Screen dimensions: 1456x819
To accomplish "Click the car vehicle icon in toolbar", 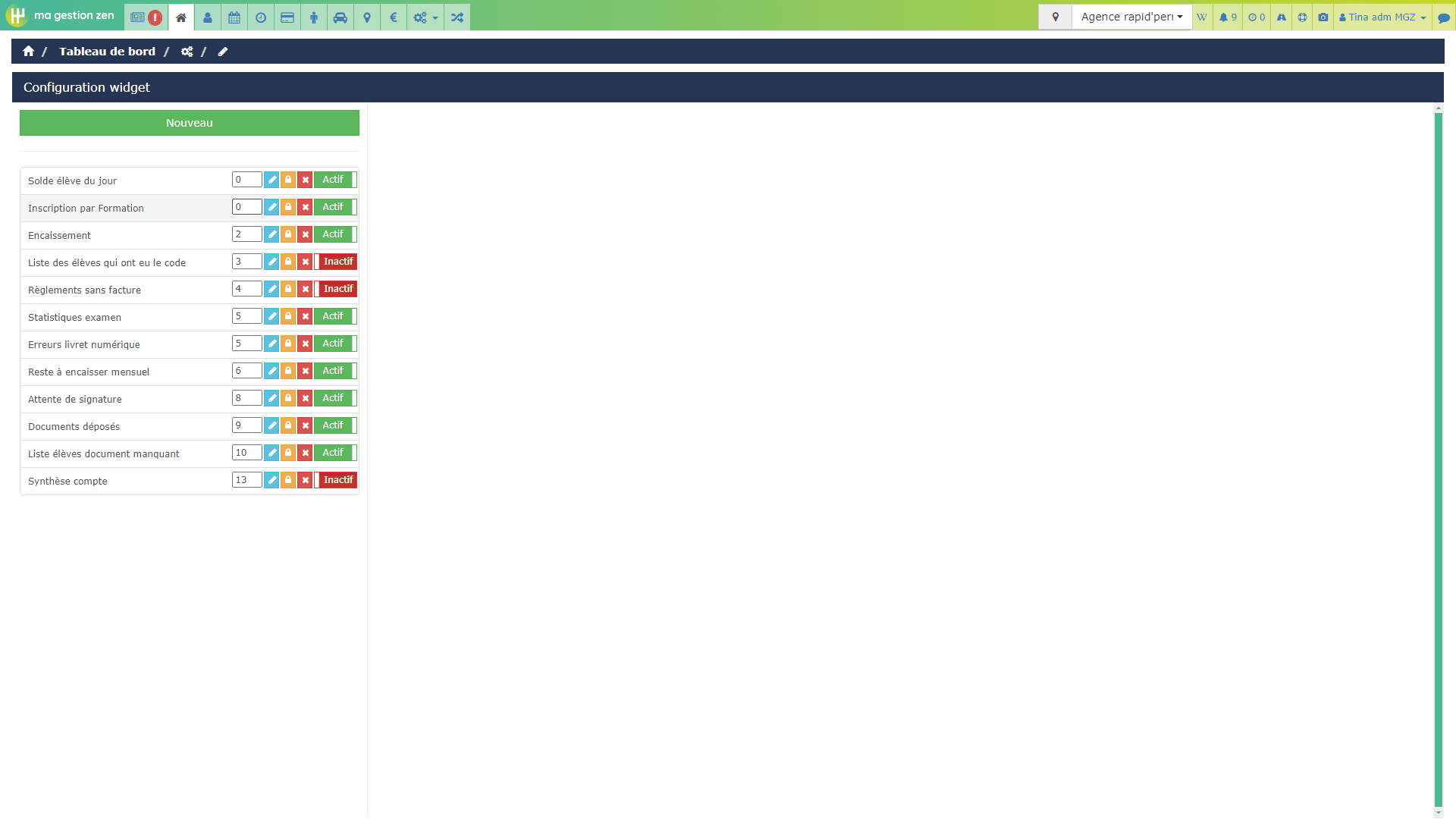I will [x=340, y=17].
